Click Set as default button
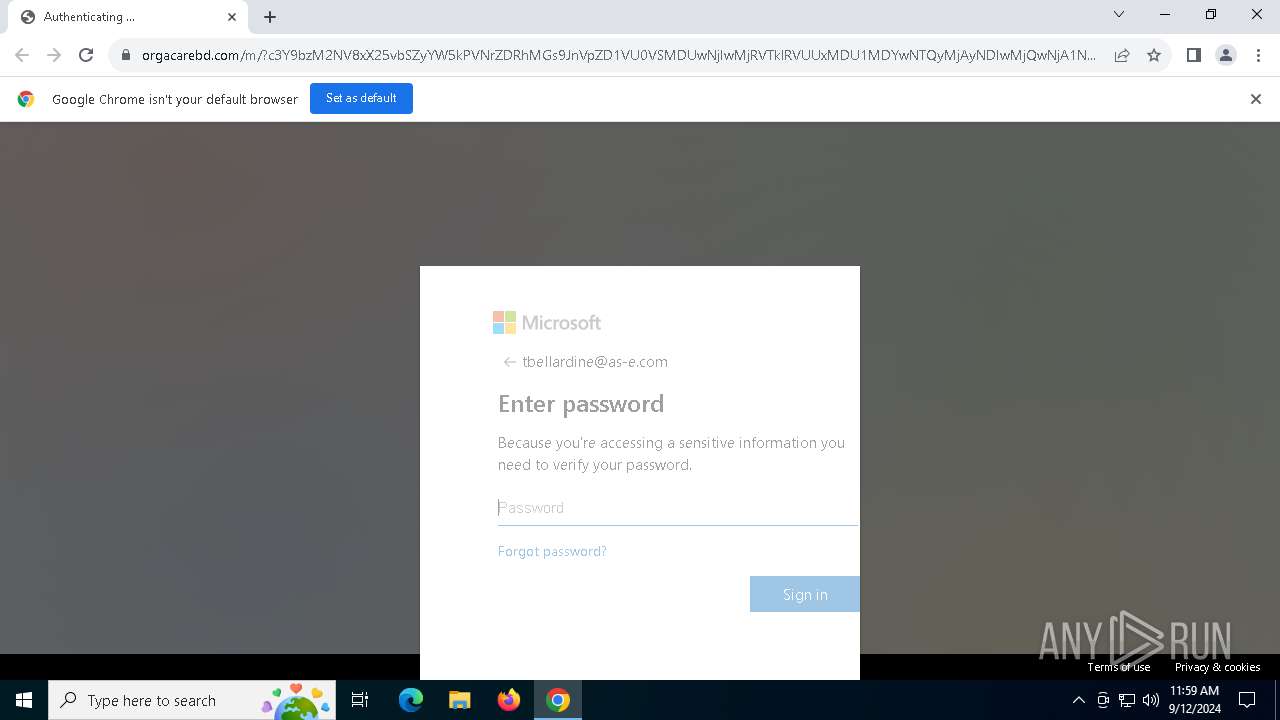1280x720 pixels. click(361, 98)
